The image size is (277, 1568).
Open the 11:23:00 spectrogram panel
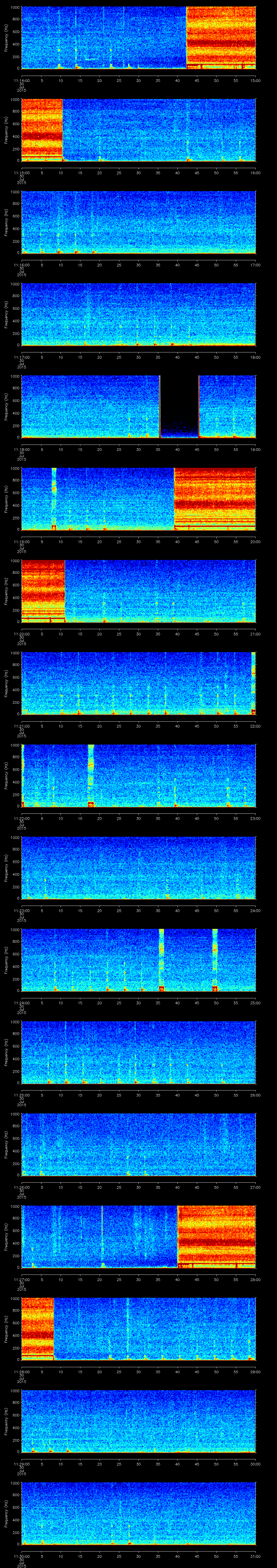[x=138, y=868]
